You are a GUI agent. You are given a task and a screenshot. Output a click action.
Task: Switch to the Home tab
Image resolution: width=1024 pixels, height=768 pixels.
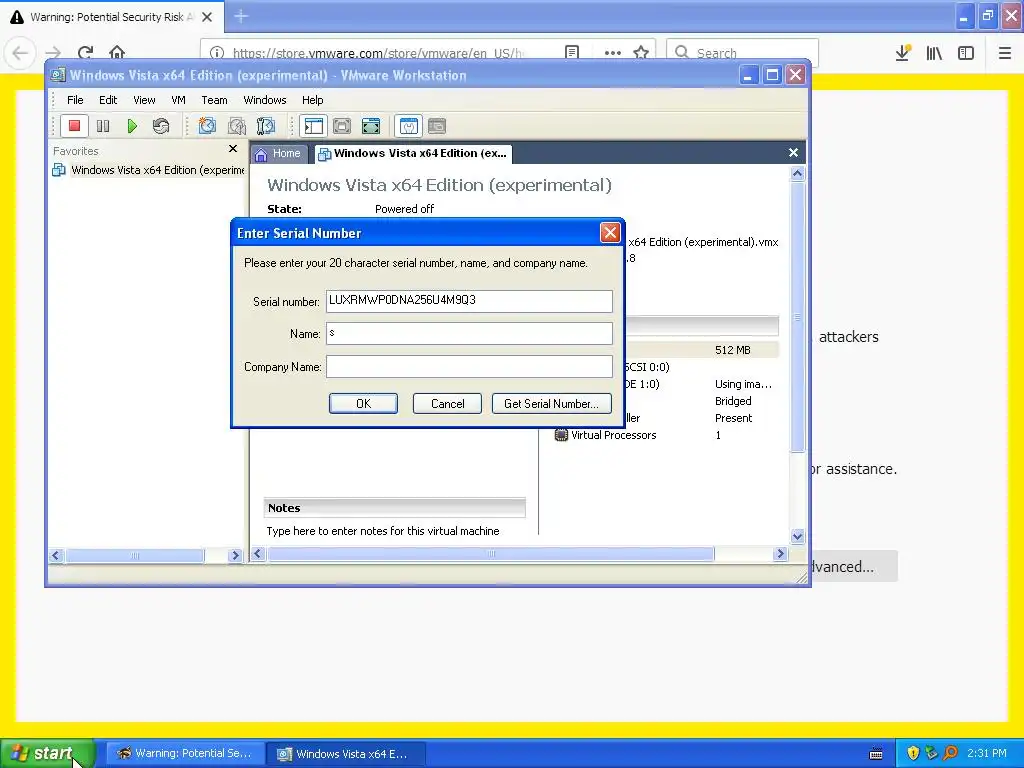(278, 153)
